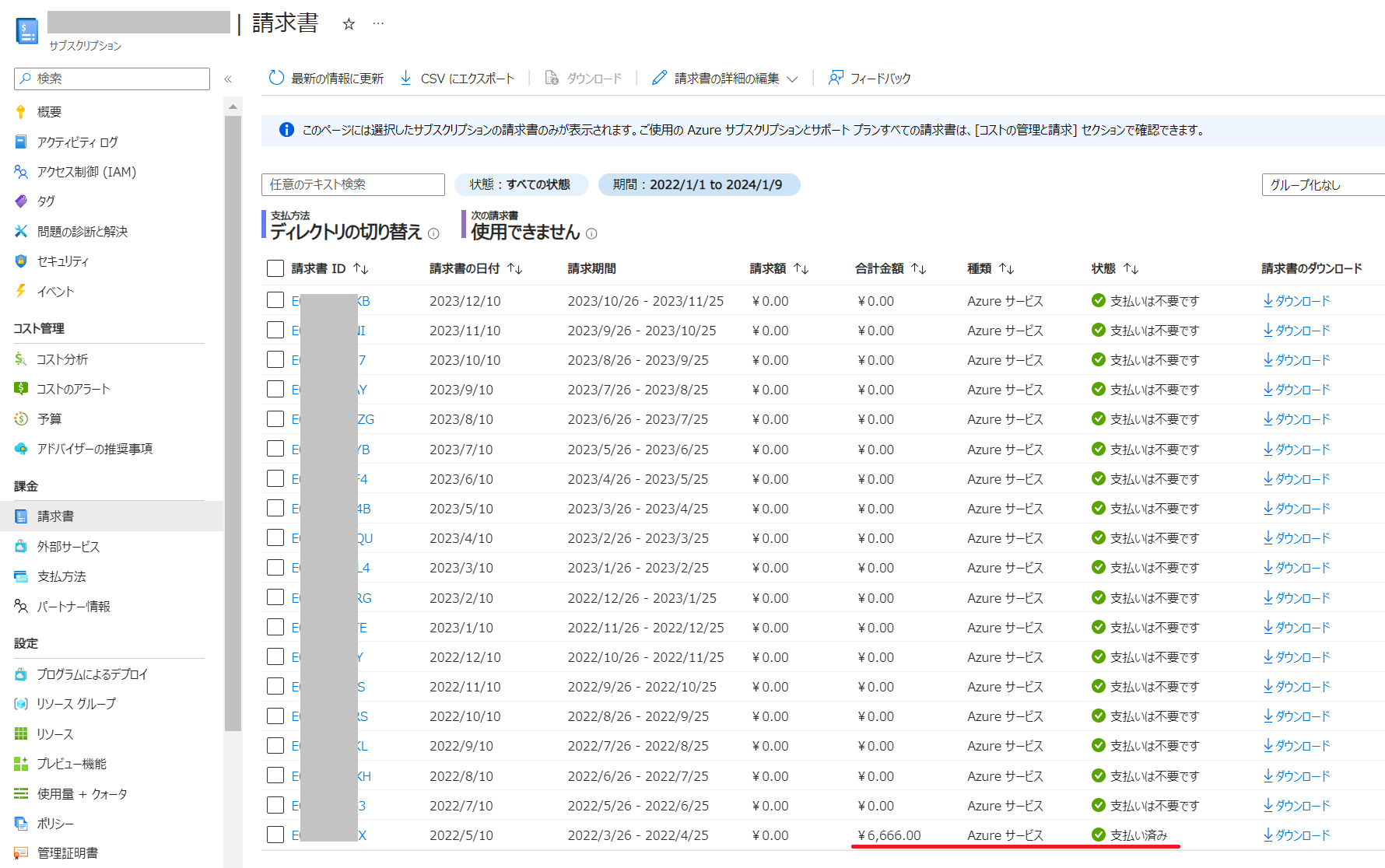Click the sidebar 検索 search field

pos(112,79)
